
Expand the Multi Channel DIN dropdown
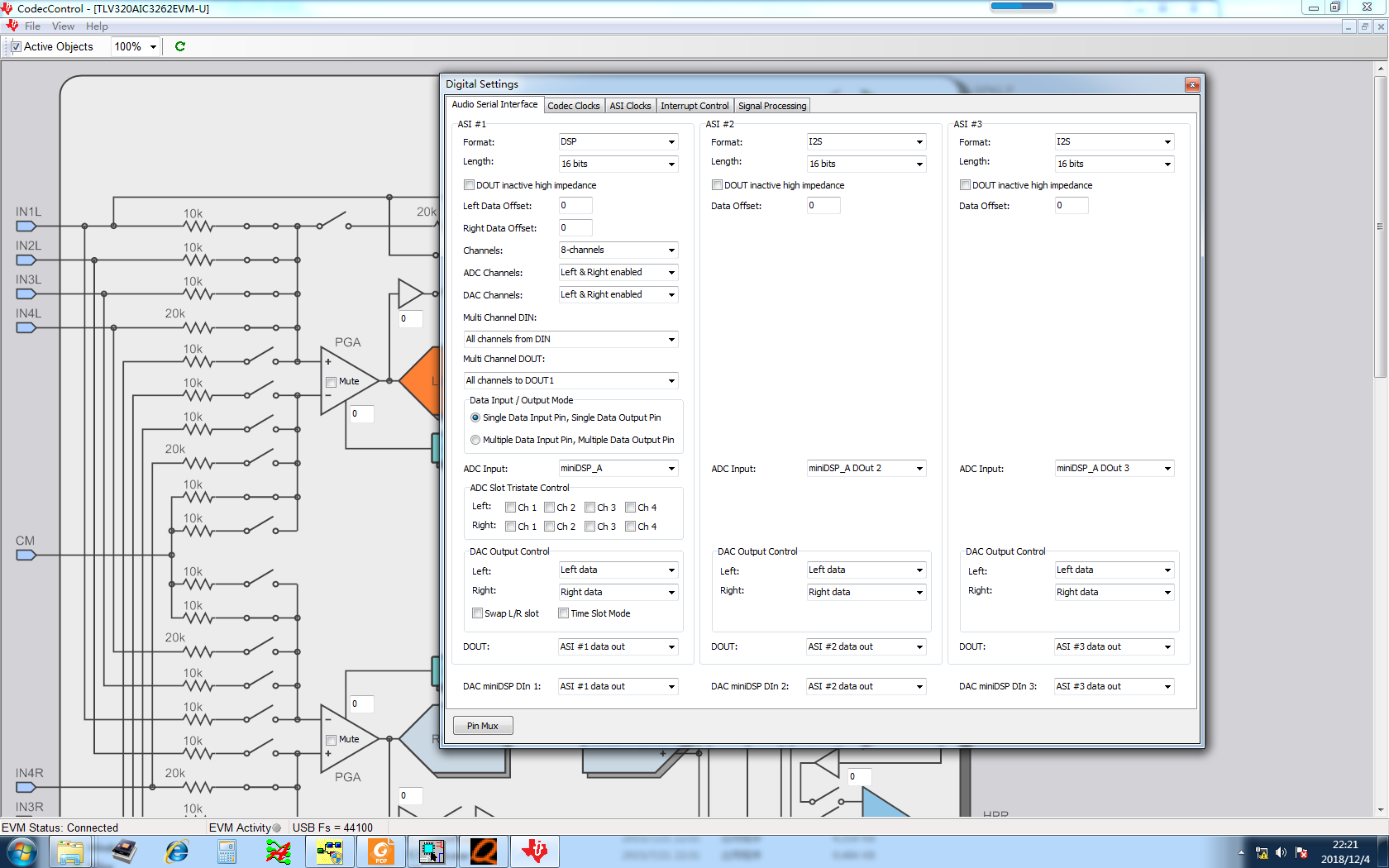pos(570,339)
